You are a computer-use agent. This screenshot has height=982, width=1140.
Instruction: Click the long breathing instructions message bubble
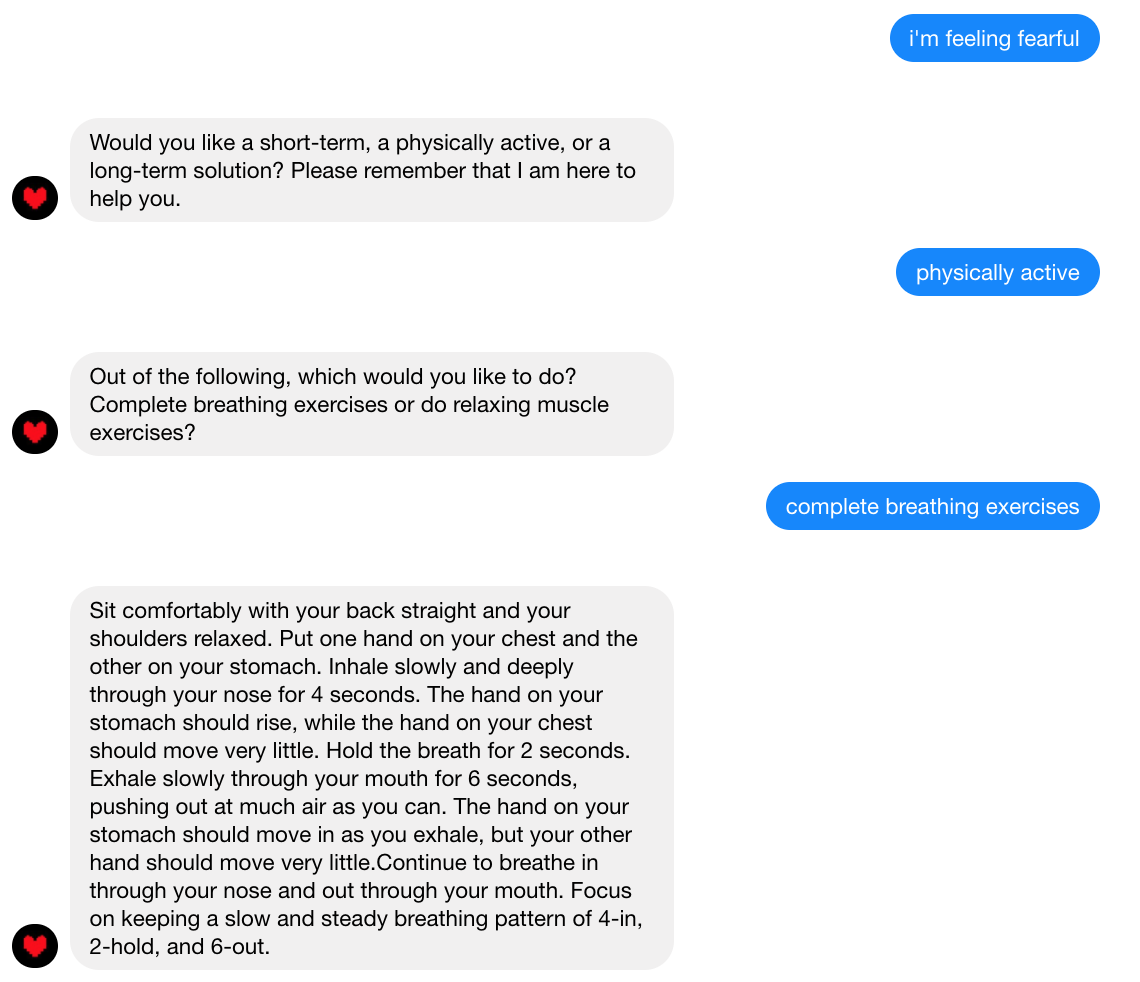point(372,777)
